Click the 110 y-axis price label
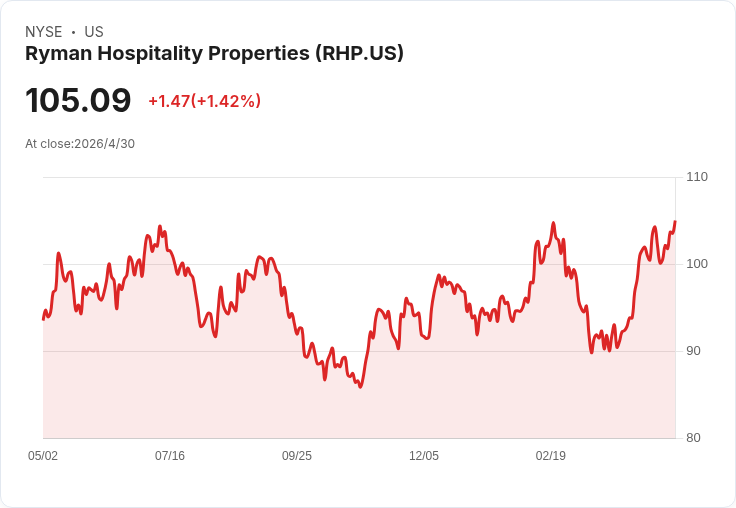This screenshot has width=736, height=508. 697,177
